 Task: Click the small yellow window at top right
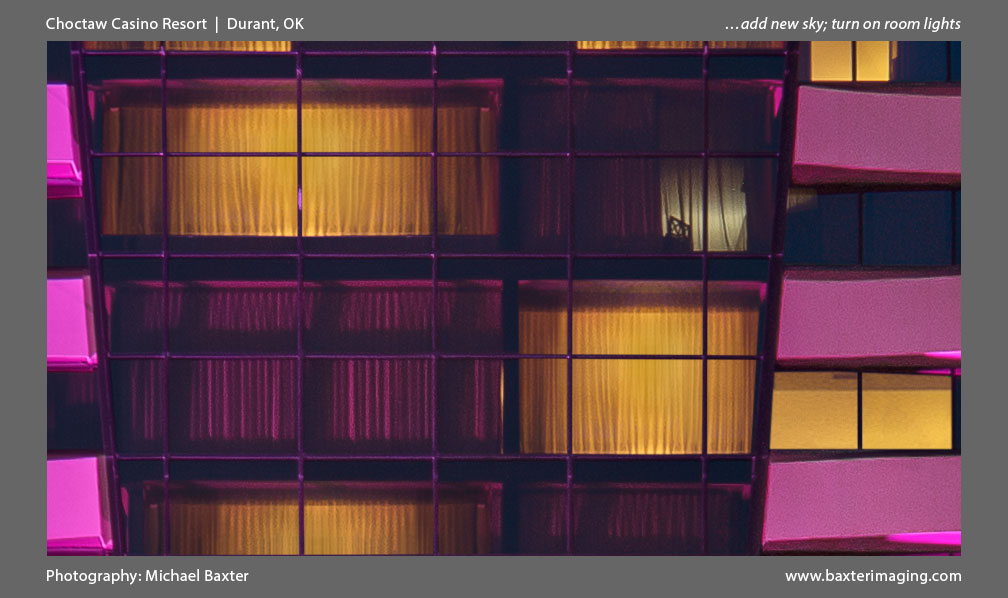[x=850, y=61]
